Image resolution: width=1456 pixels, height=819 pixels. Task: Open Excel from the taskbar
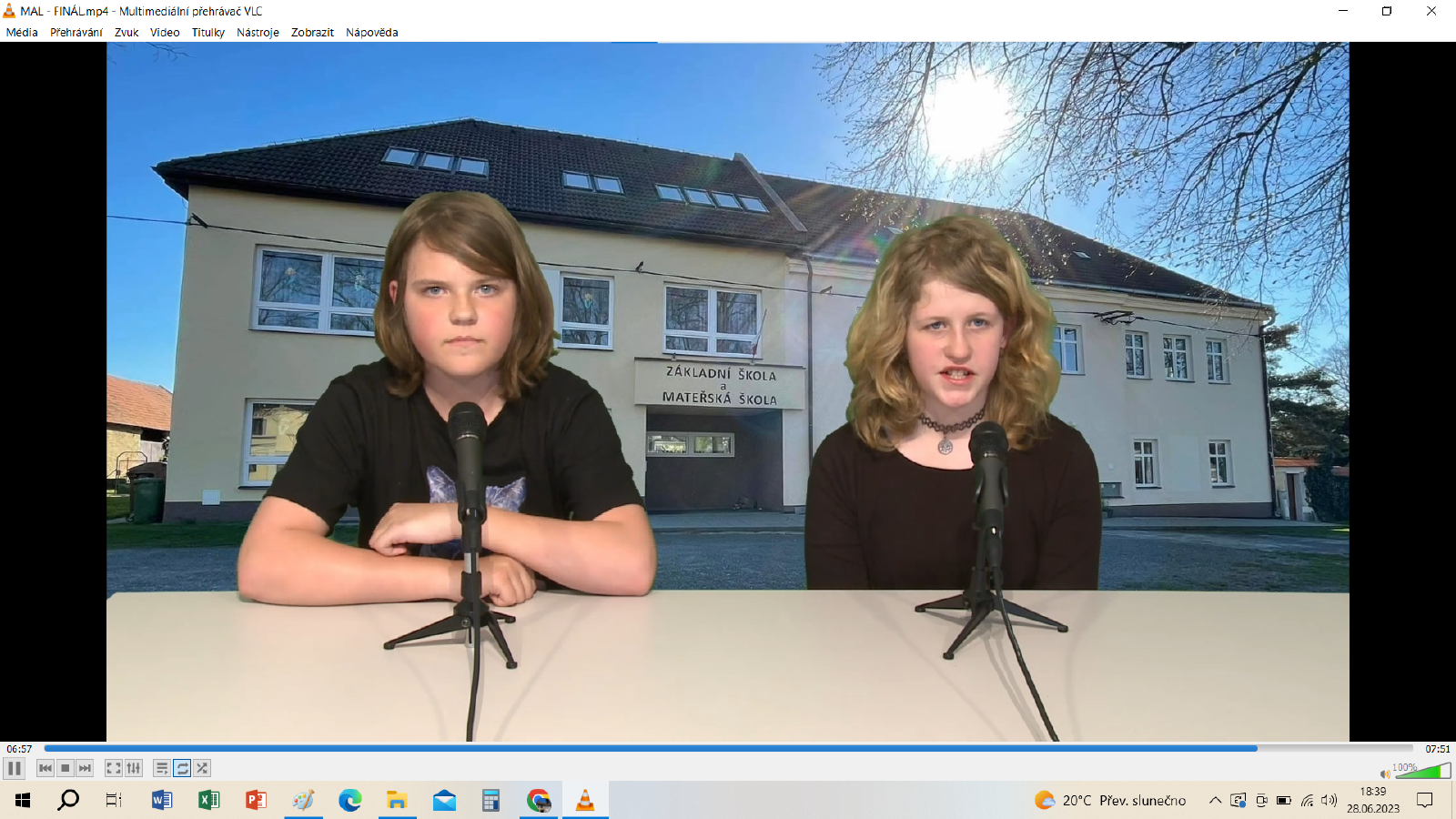pos(209,801)
